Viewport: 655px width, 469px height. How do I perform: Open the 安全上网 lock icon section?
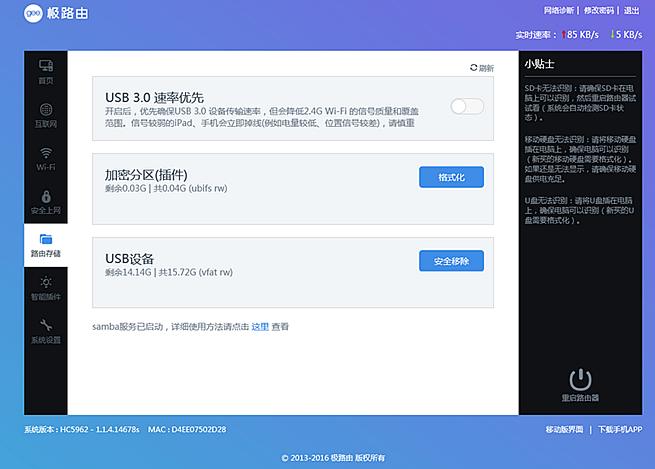[46, 196]
